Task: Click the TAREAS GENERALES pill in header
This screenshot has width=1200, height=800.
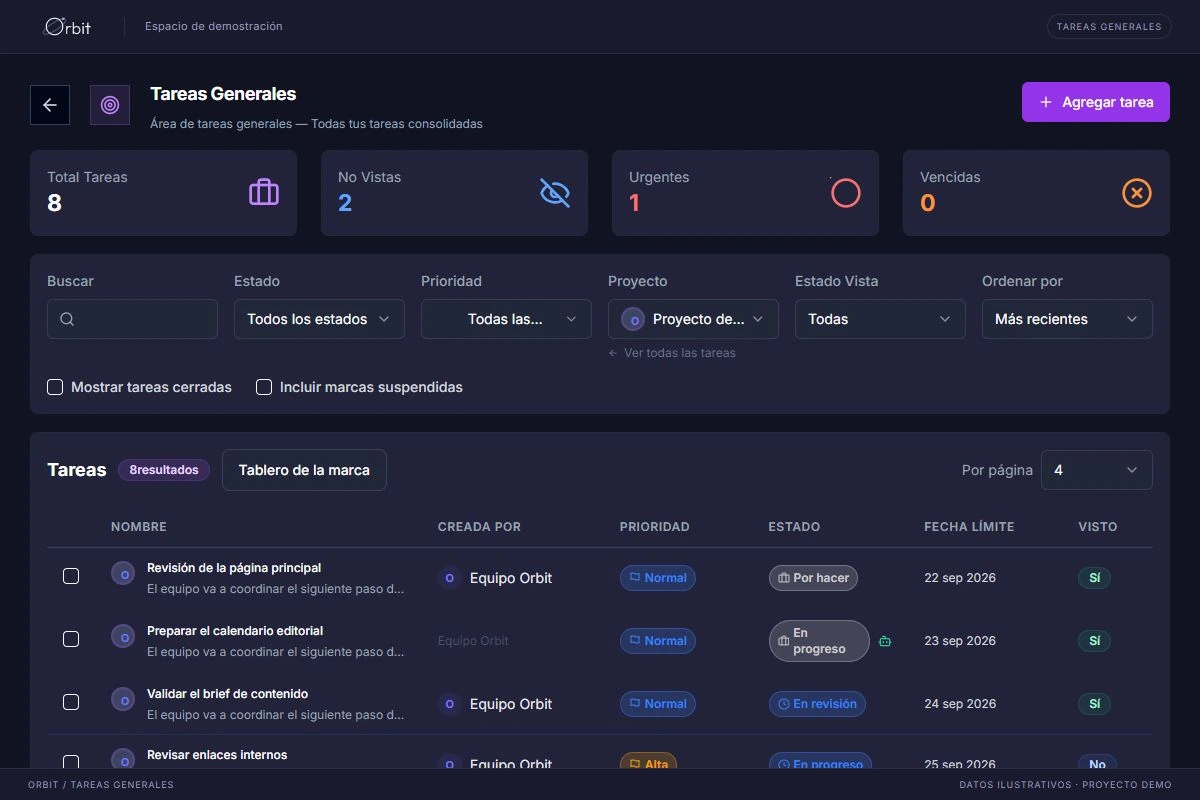Action: coord(1109,27)
